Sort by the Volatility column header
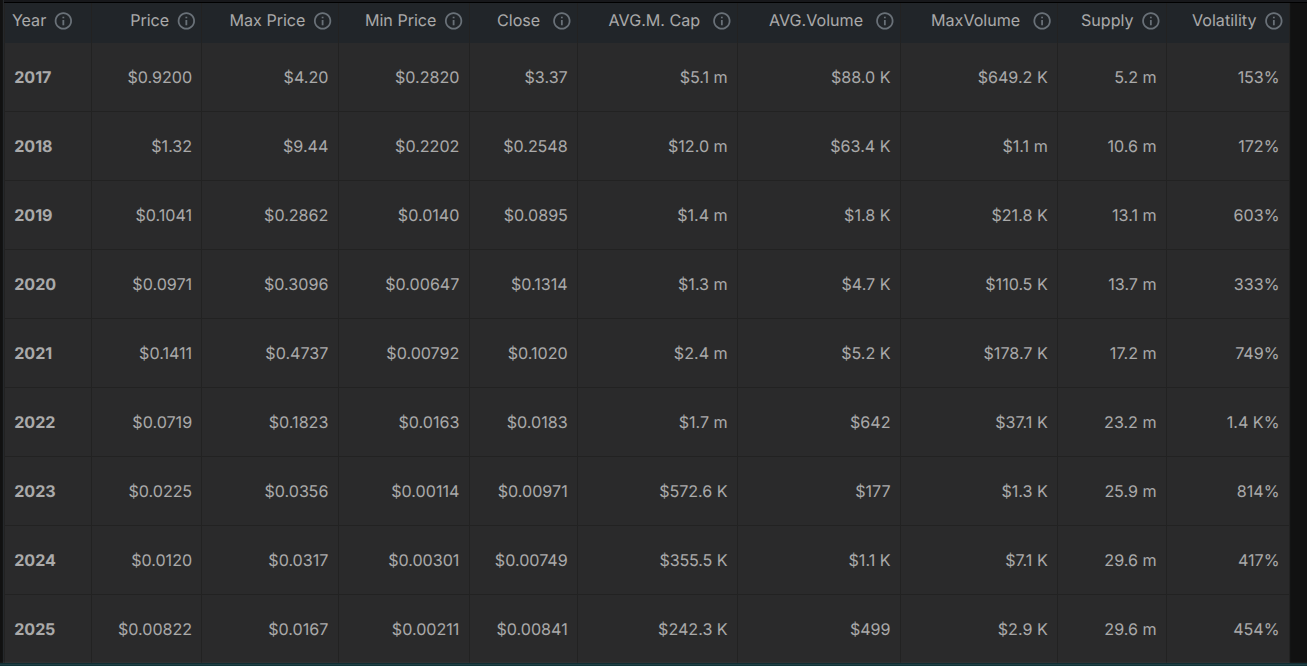This screenshot has height=666, width=1307. [1224, 21]
